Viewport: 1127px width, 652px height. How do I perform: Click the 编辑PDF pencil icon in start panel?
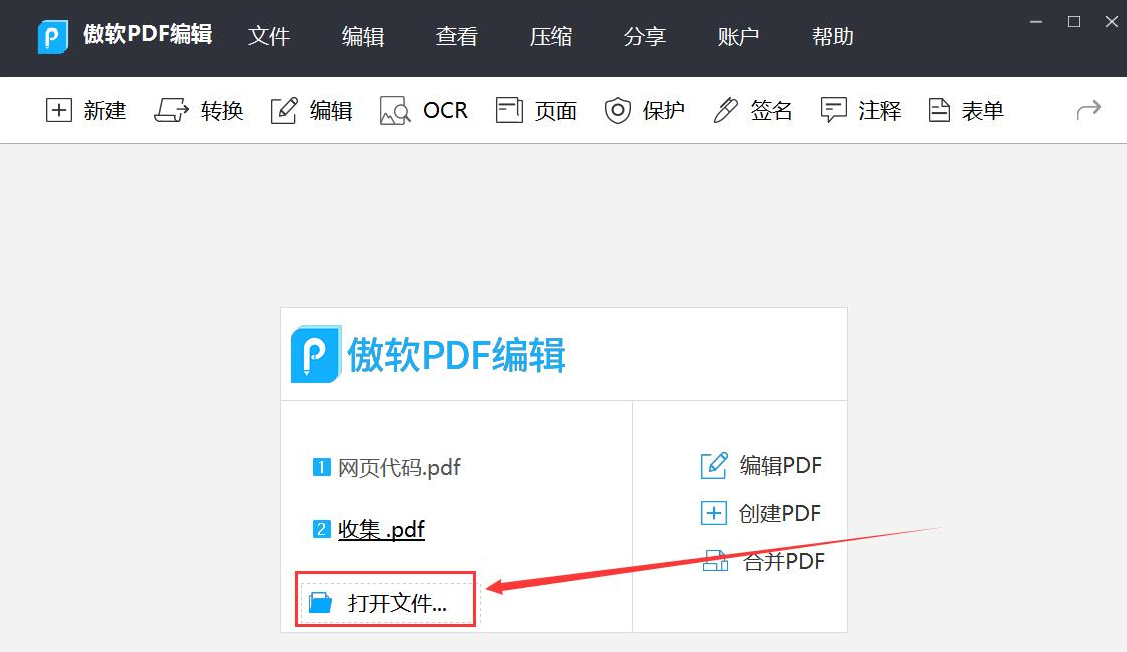tap(714, 466)
